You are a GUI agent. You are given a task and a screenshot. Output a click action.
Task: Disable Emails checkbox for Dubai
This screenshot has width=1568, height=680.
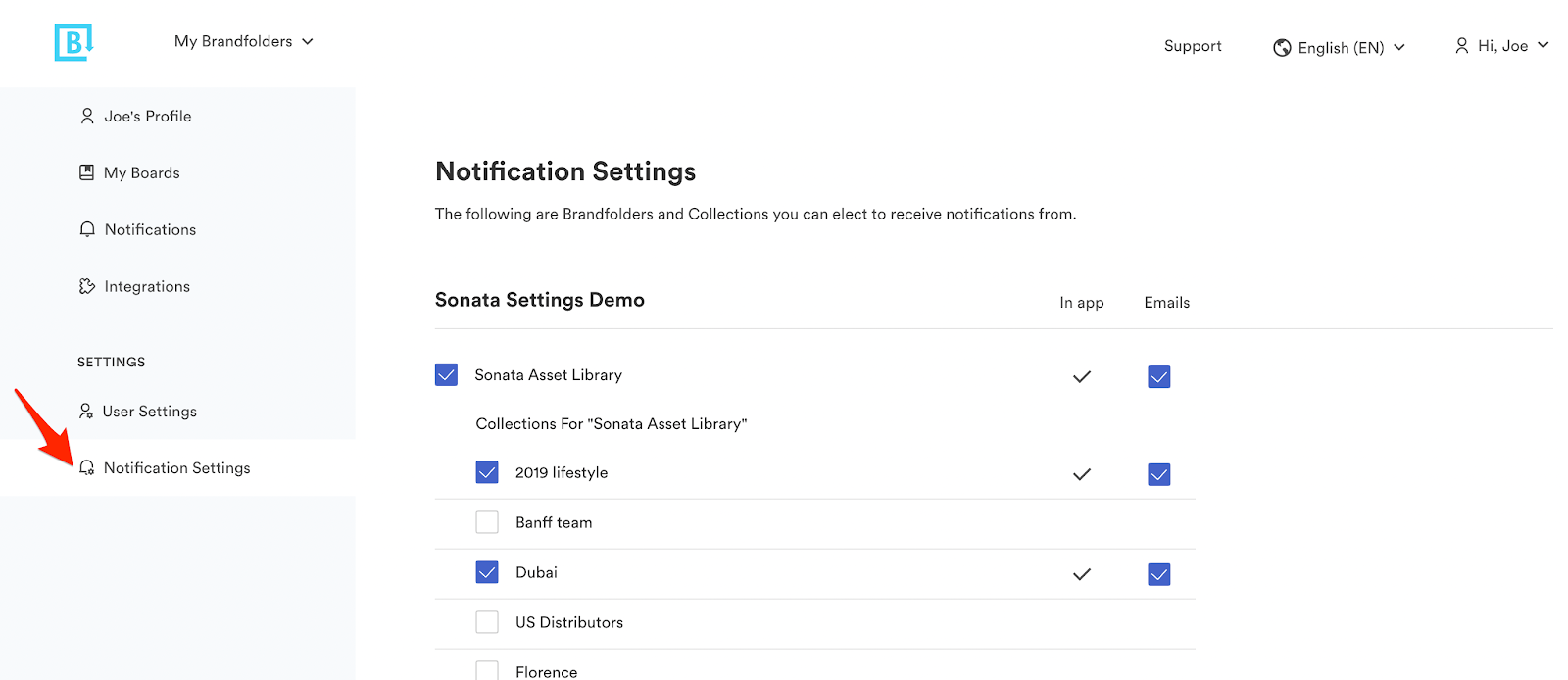[1159, 574]
